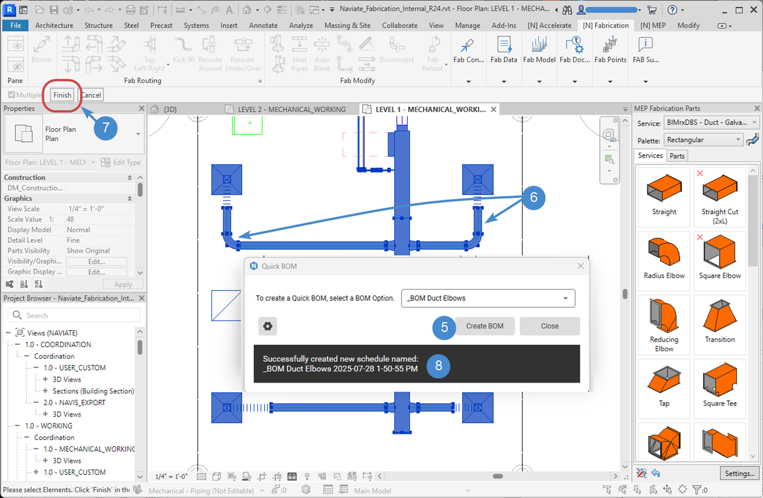Switch to Parts tab in Fabrication panel
This screenshot has height=498, width=763.
[x=677, y=156]
